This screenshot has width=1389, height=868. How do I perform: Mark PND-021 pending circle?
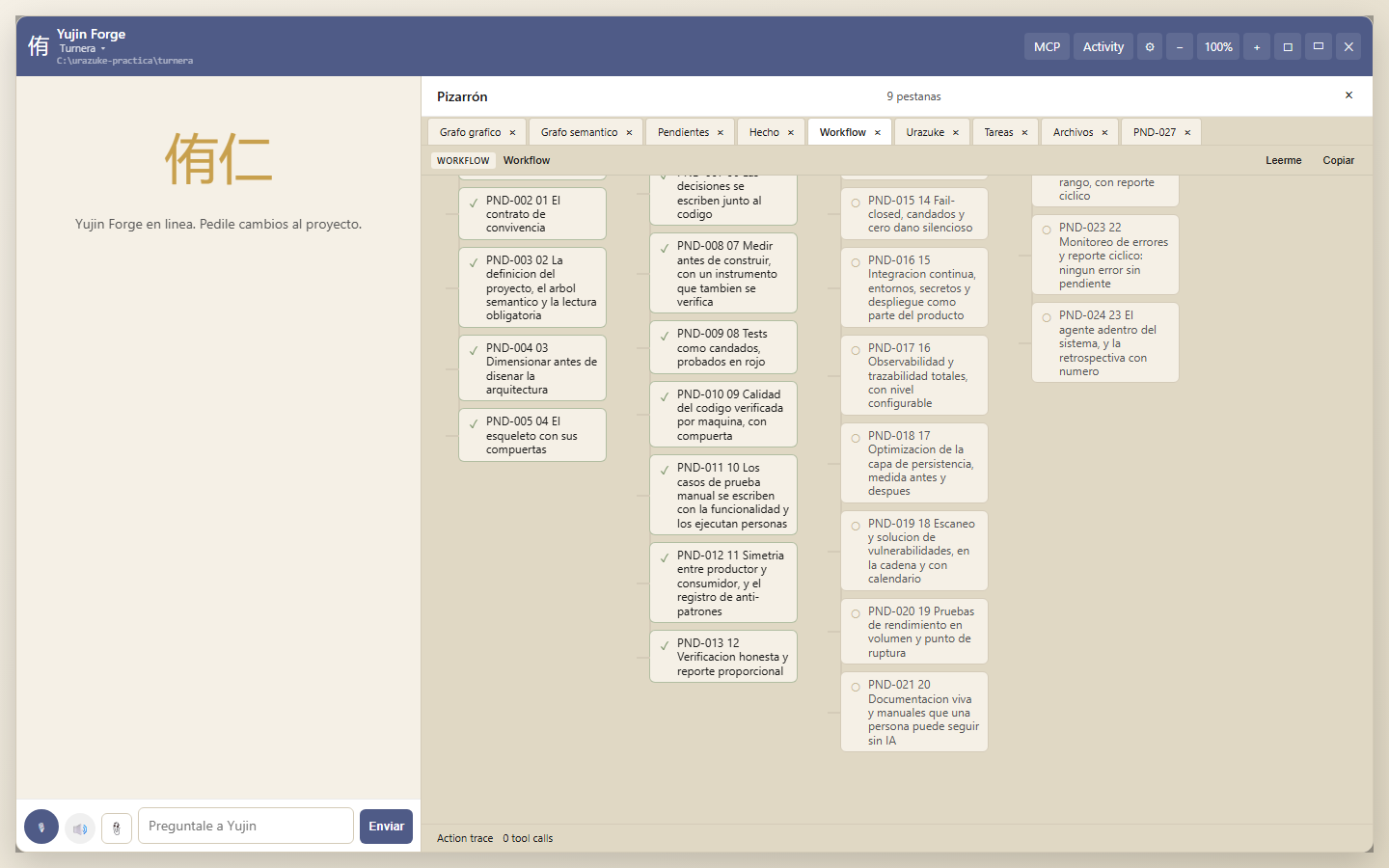[x=856, y=688]
